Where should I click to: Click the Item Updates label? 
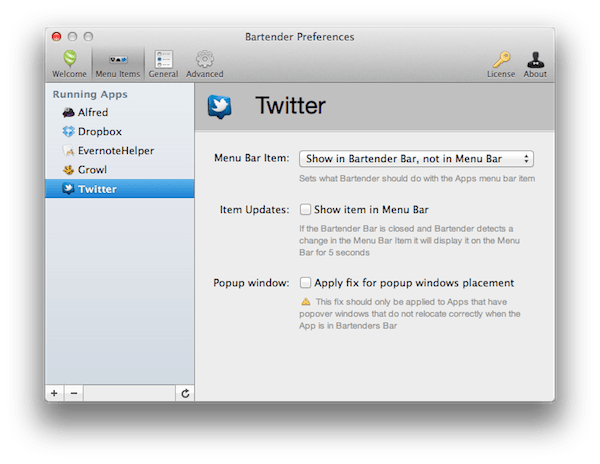[254, 210]
